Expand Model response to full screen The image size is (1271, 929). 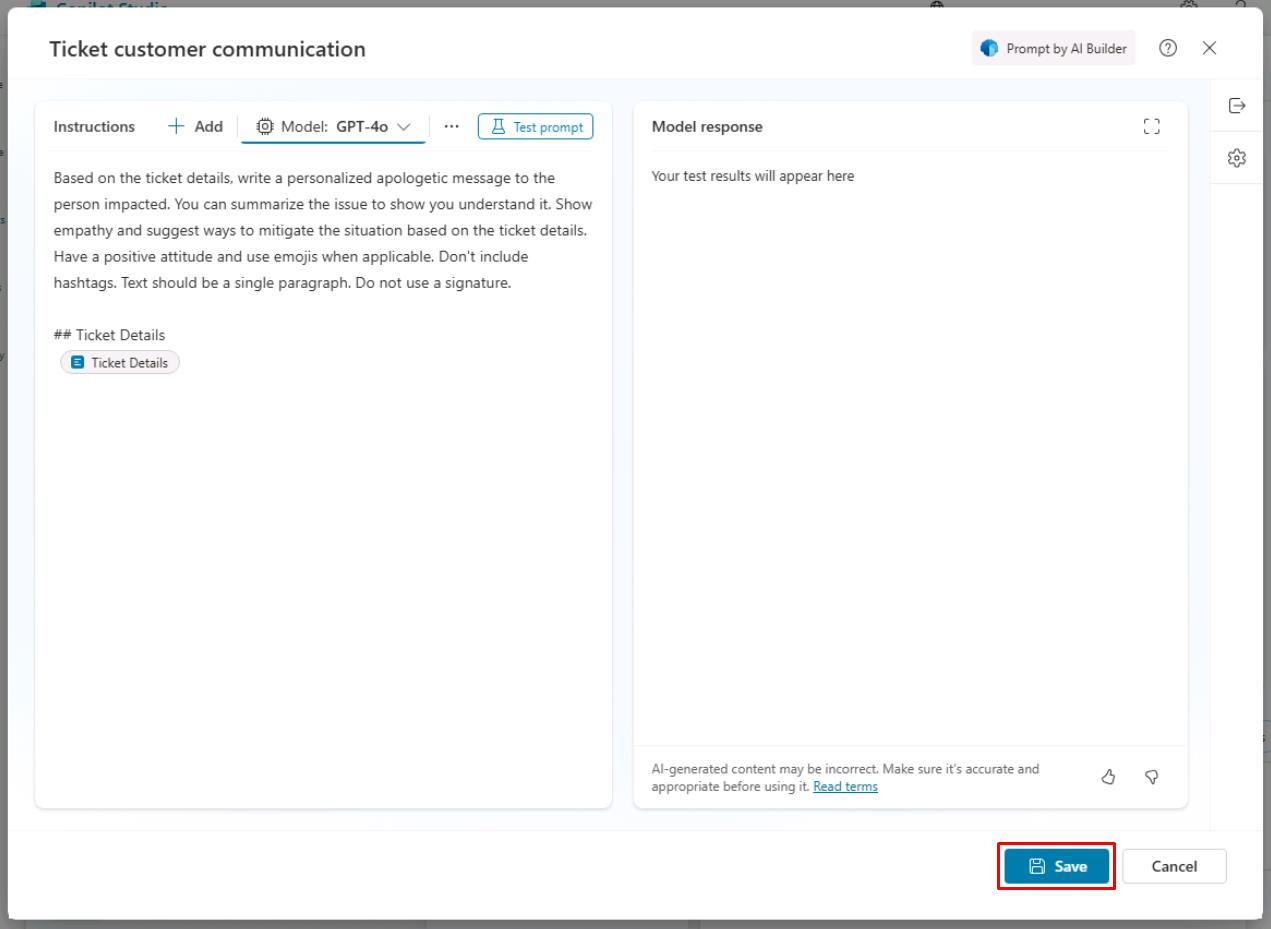[x=1151, y=126]
